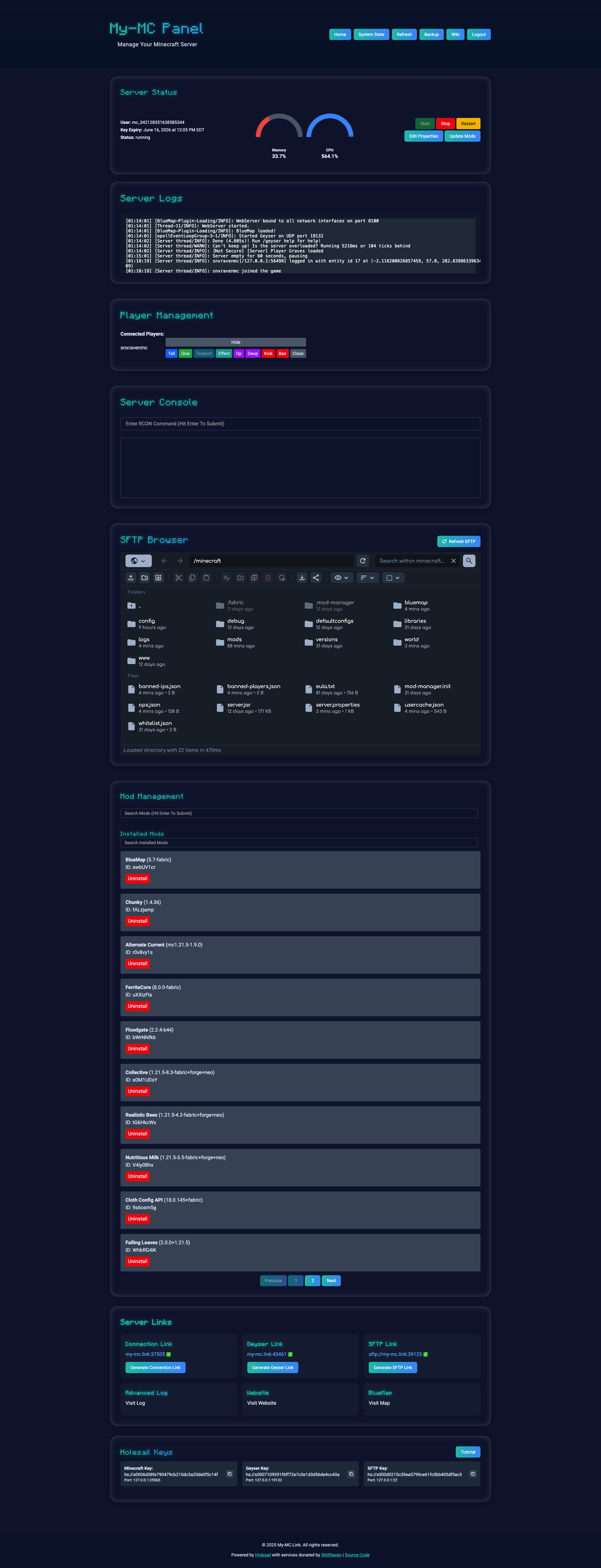
Task: Uninstall the Chunky mod
Action: (138, 921)
